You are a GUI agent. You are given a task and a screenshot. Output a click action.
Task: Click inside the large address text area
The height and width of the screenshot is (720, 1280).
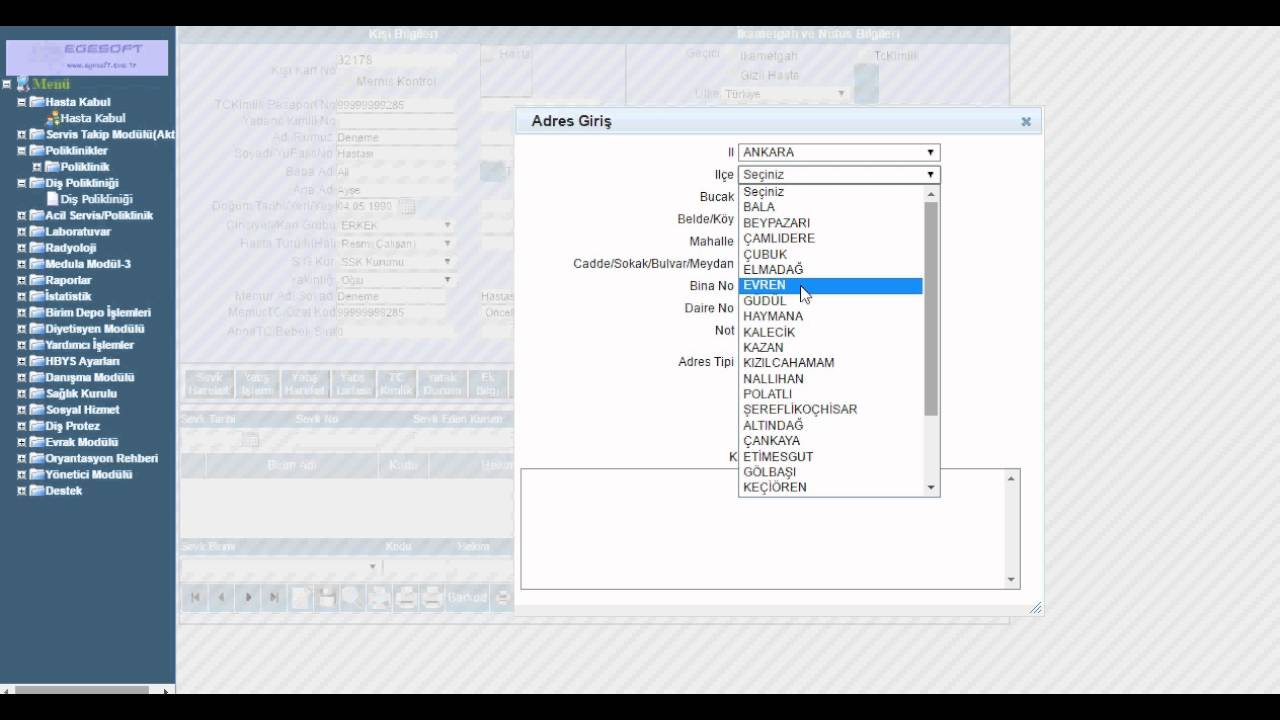[x=762, y=529]
